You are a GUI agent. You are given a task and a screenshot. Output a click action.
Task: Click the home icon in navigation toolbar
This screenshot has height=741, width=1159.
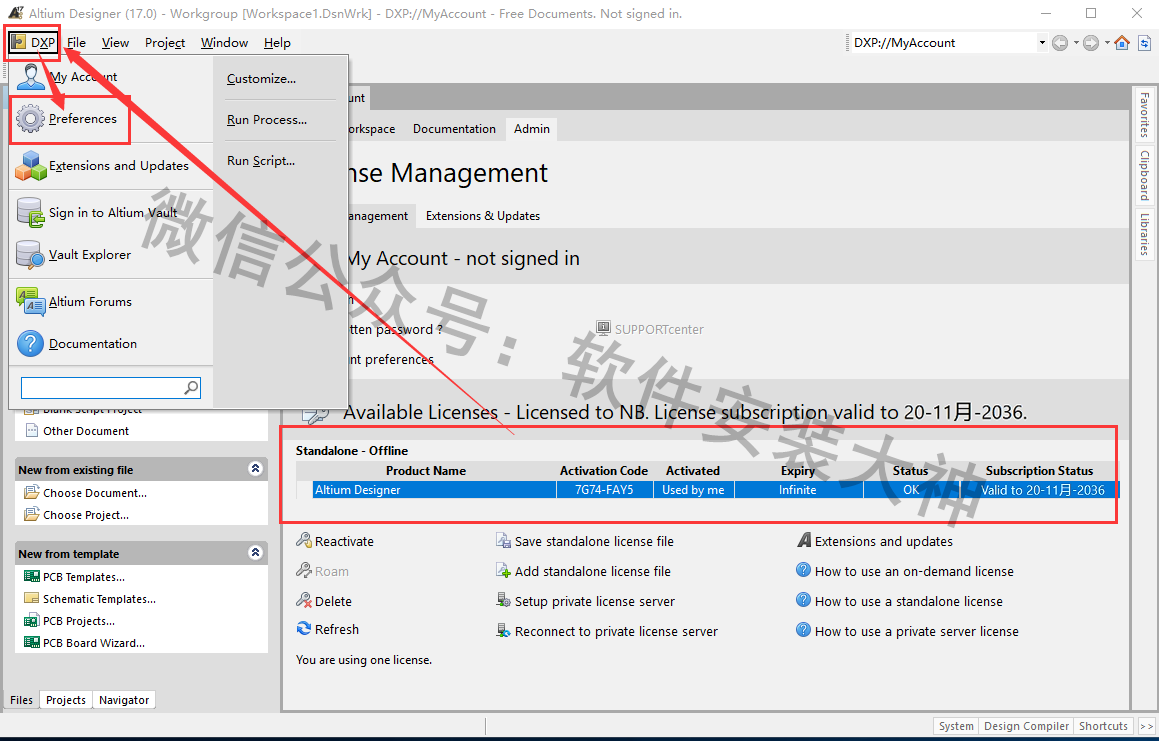pyautogui.click(x=1122, y=43)
